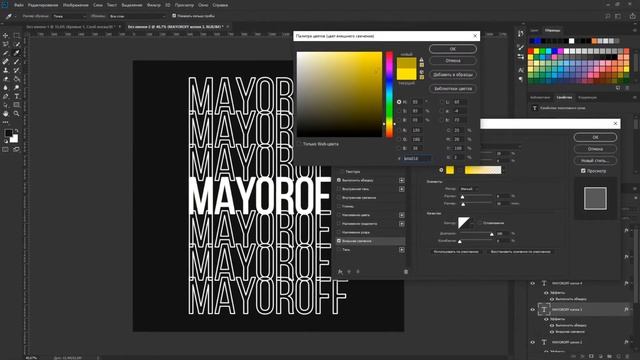Click OK in the color picker dialog

[453, 49]
